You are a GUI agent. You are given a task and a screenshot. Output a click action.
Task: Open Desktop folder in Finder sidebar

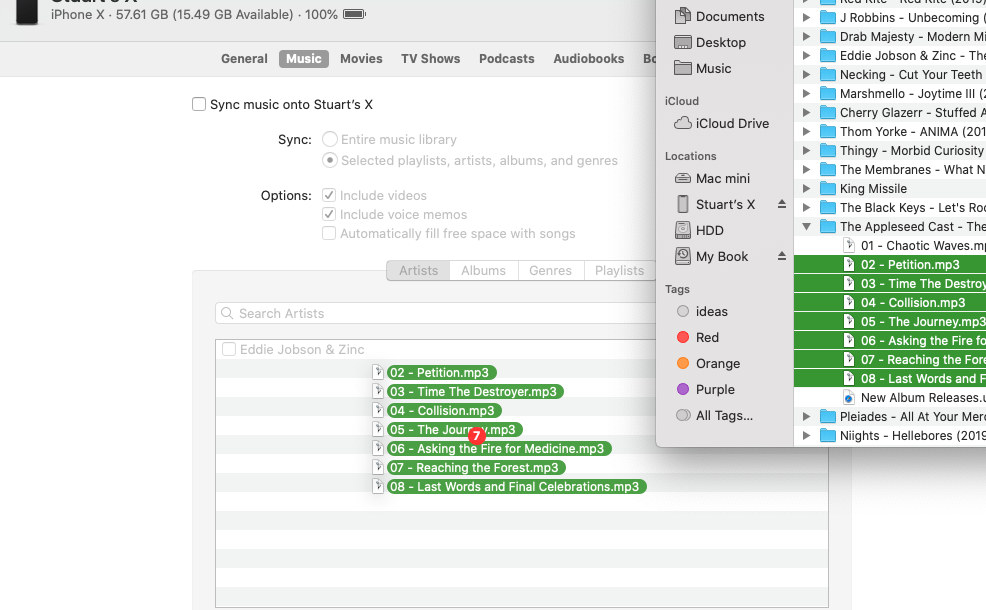click(709, 42)
